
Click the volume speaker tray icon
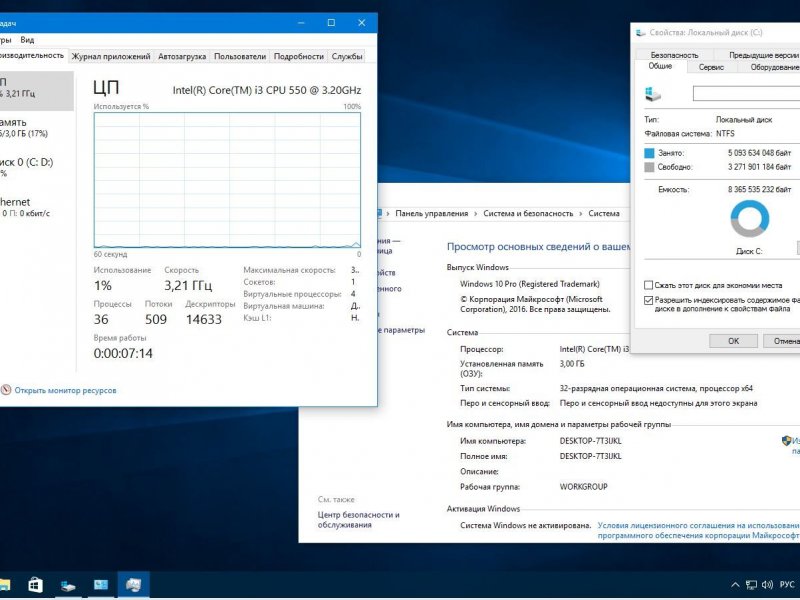tap(767, 585)
